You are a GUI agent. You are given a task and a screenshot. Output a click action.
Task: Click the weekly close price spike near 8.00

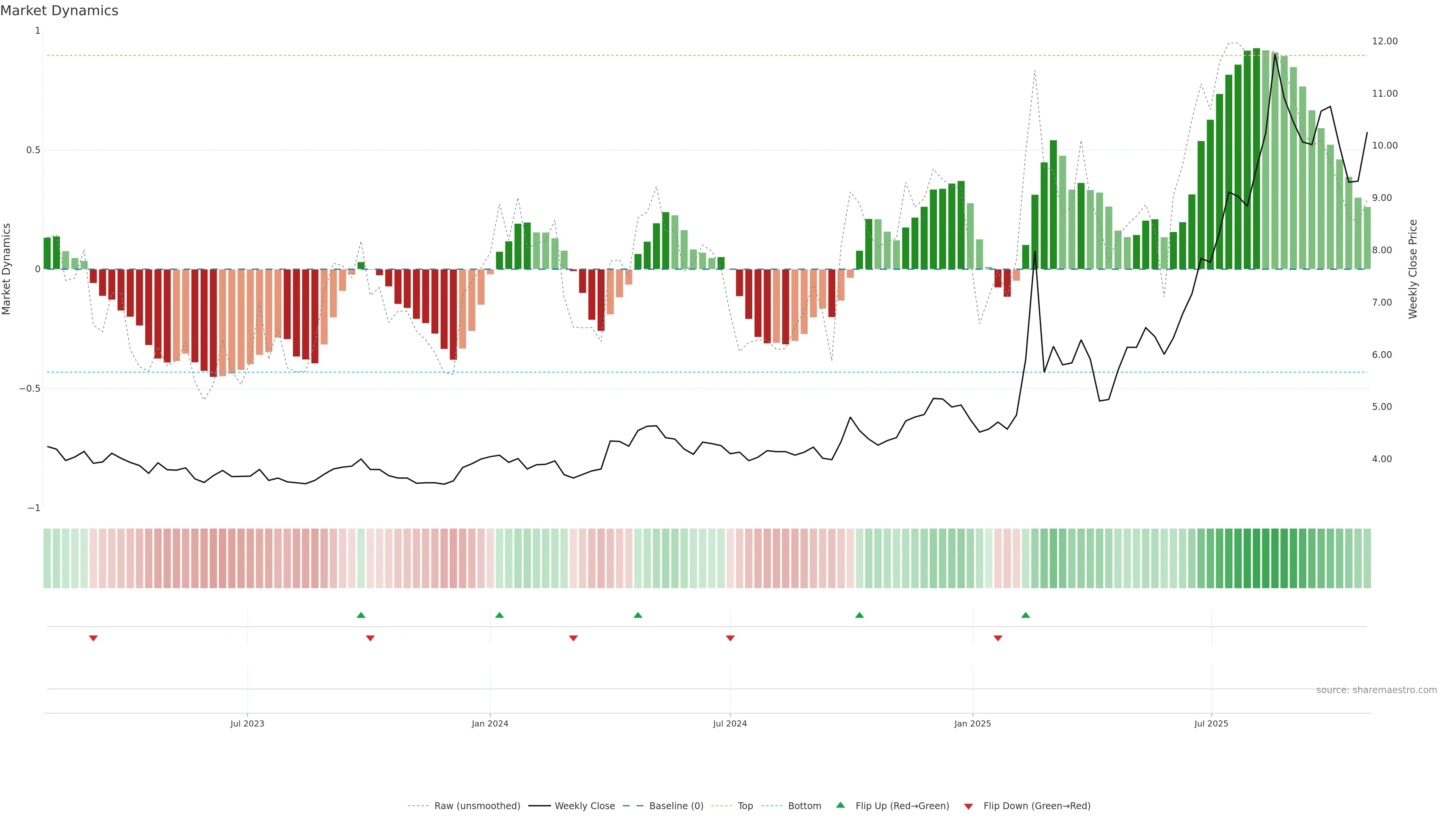(1034, 252)
